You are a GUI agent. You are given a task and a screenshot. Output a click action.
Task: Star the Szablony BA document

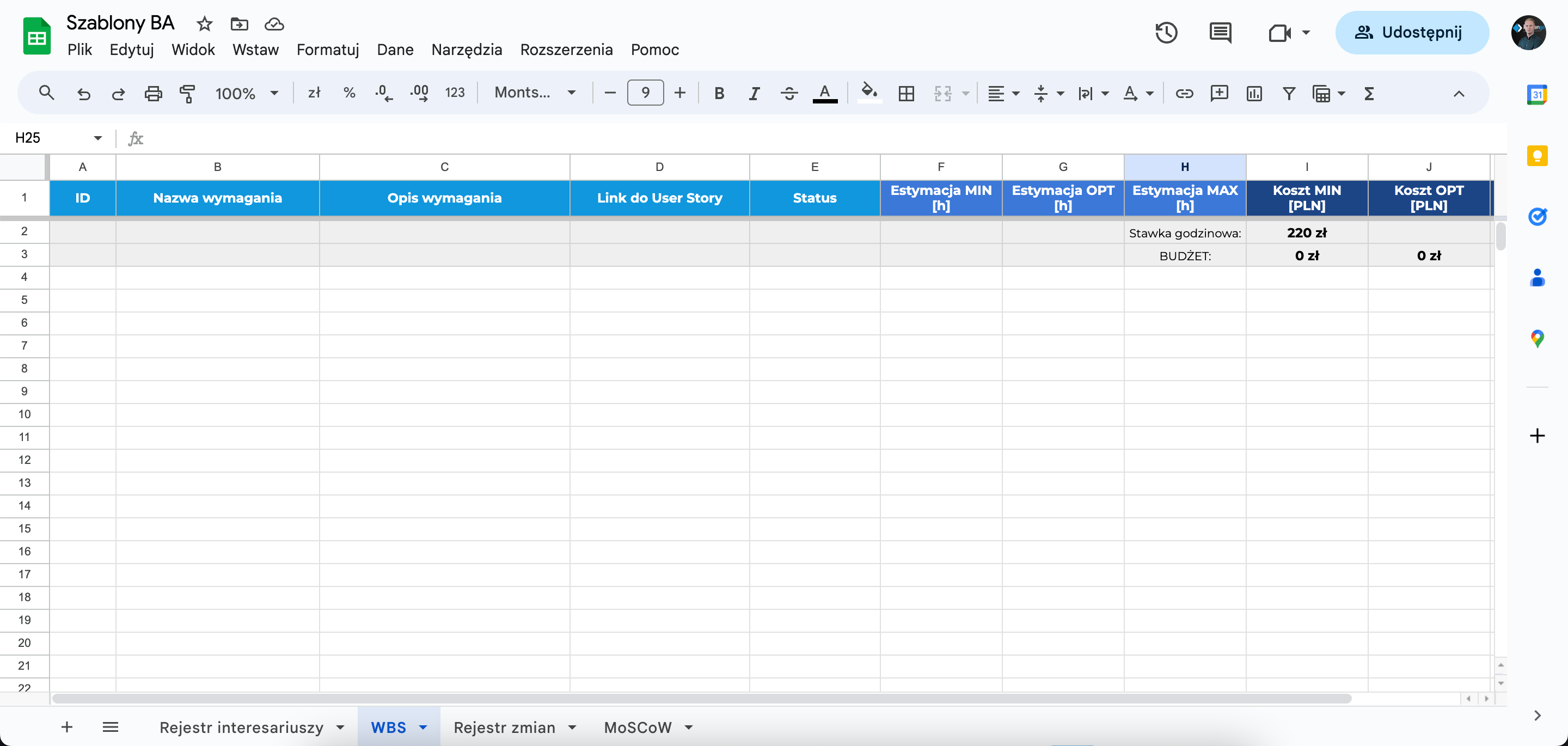tap(205, 24)
